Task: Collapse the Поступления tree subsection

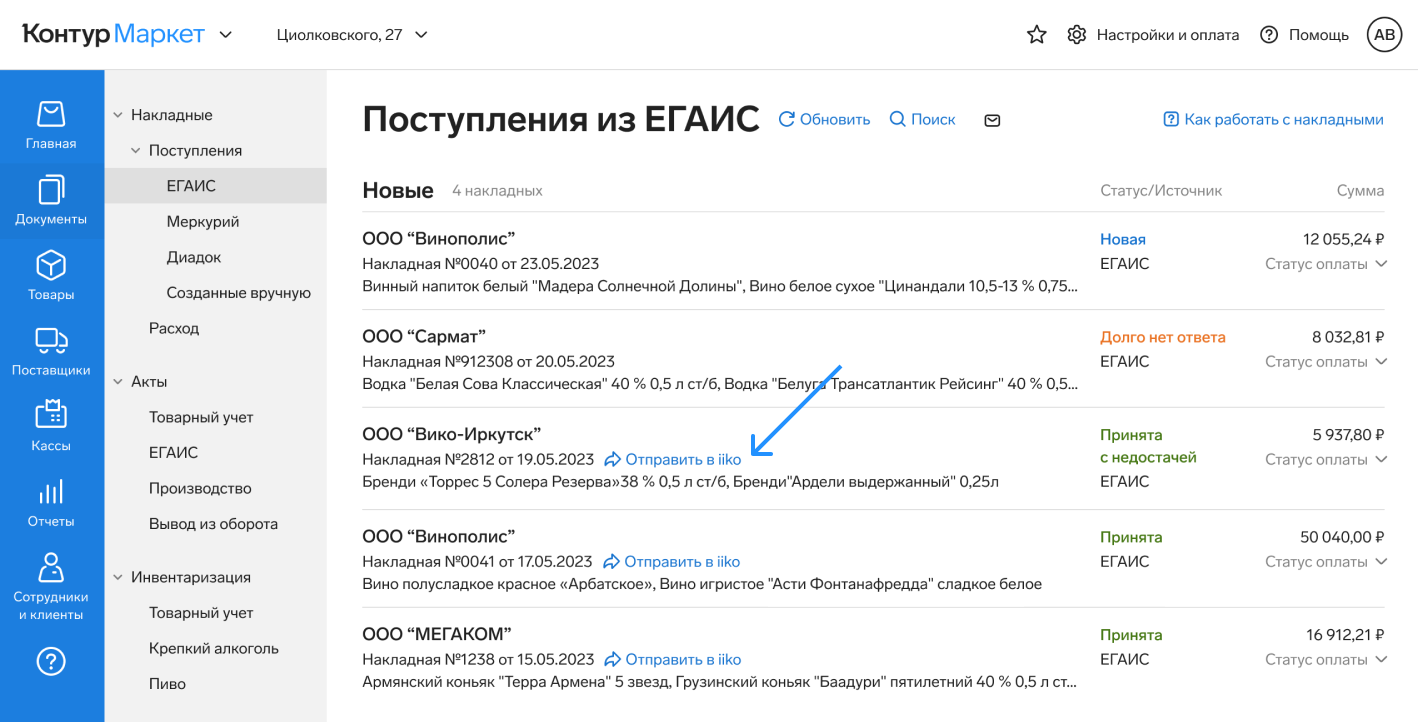Action: 136,151
